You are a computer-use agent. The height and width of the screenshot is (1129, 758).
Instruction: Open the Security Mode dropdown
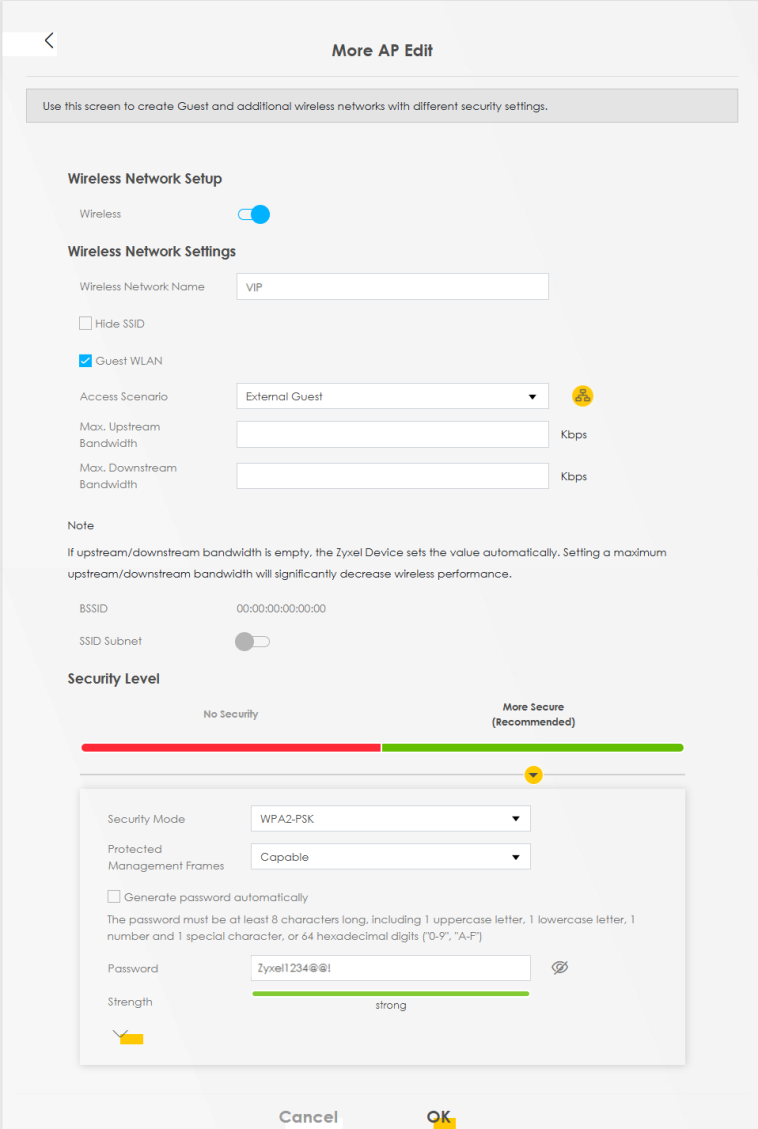389,819
